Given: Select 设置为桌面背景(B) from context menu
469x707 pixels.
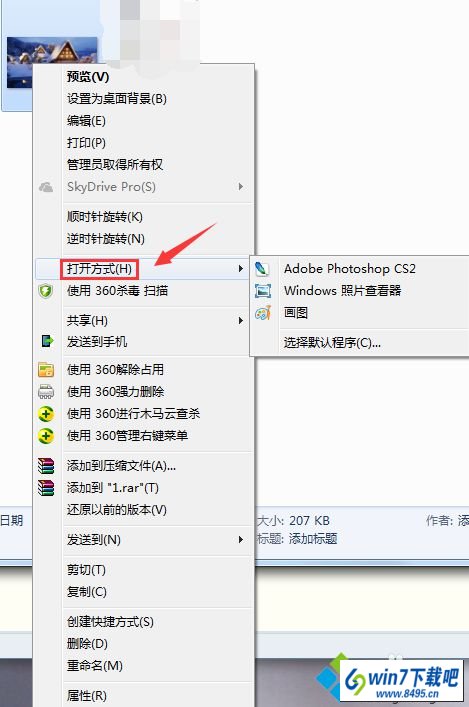Looking at the screenshot, I should point(117,99).
